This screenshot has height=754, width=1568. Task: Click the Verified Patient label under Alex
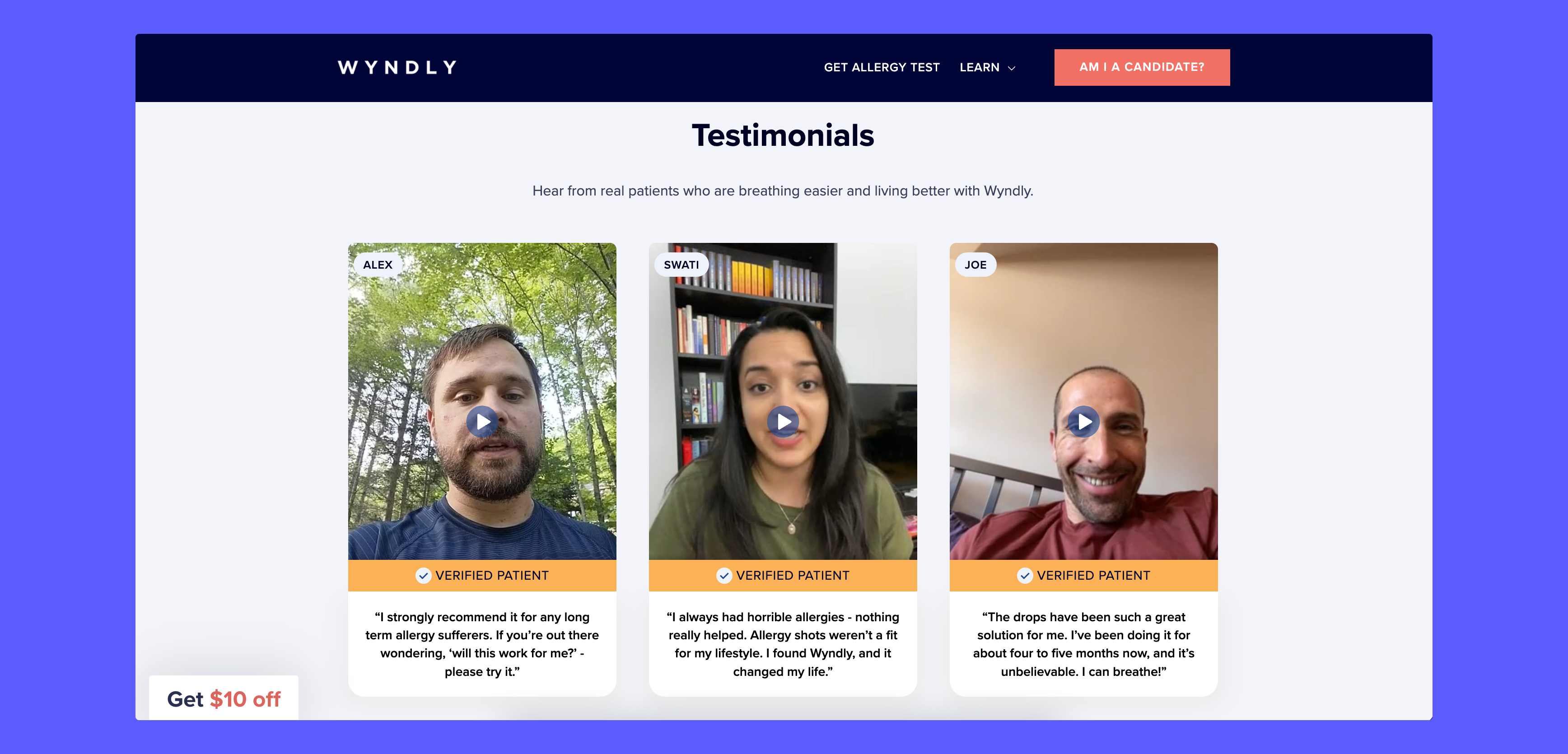pos(492,575)
